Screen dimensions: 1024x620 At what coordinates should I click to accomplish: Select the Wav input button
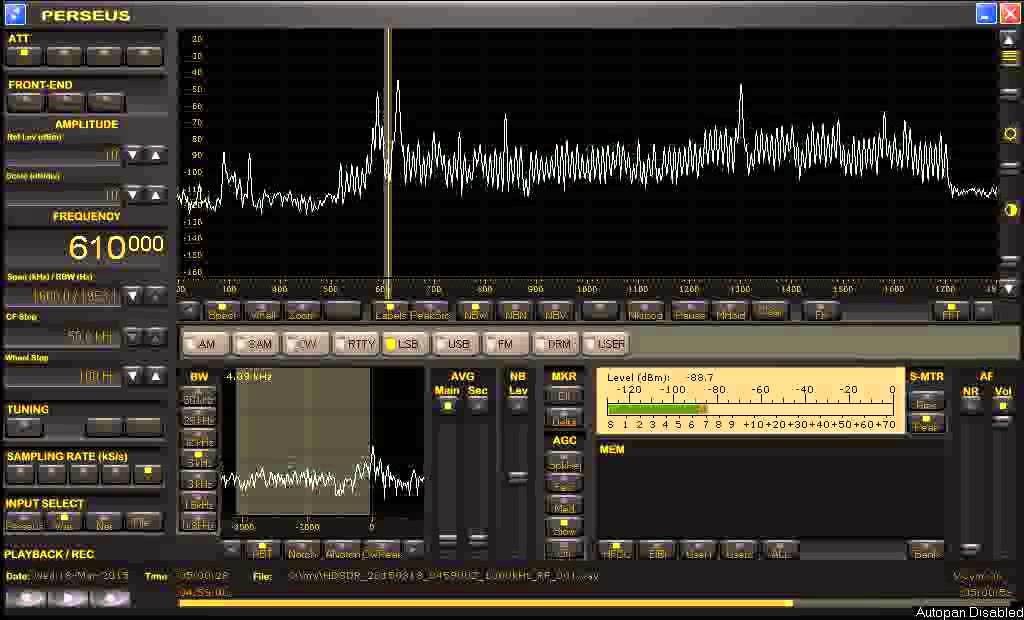tap(63, 521)
